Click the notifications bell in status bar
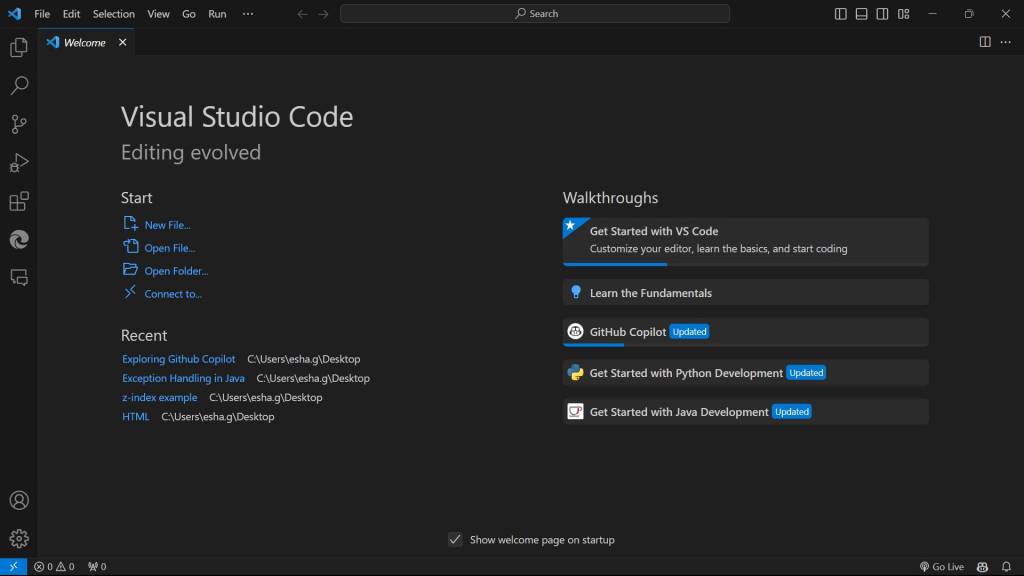The image size is (1024, 576). coord(1008,566)
